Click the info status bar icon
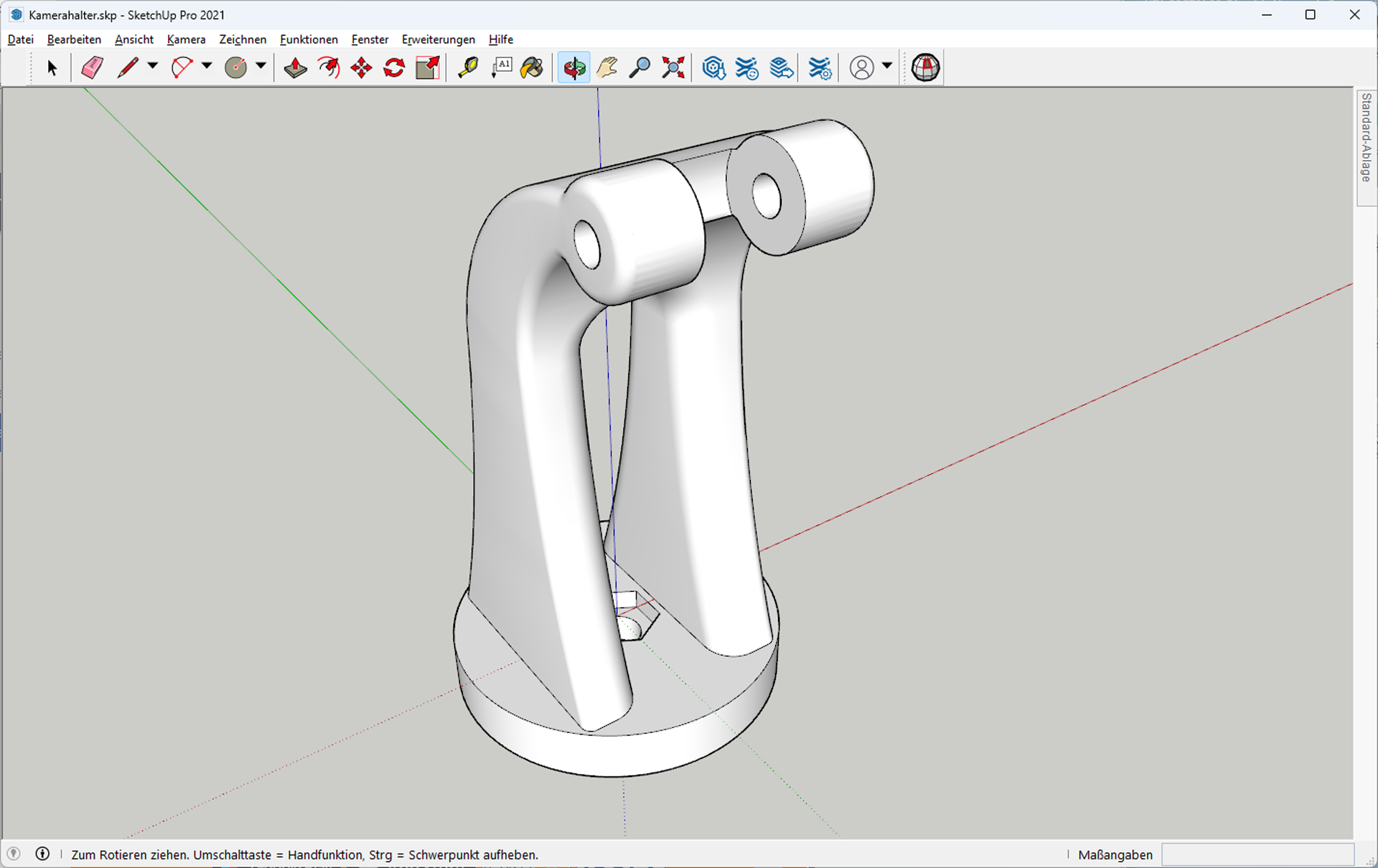1378x868 pixels. 42,854
